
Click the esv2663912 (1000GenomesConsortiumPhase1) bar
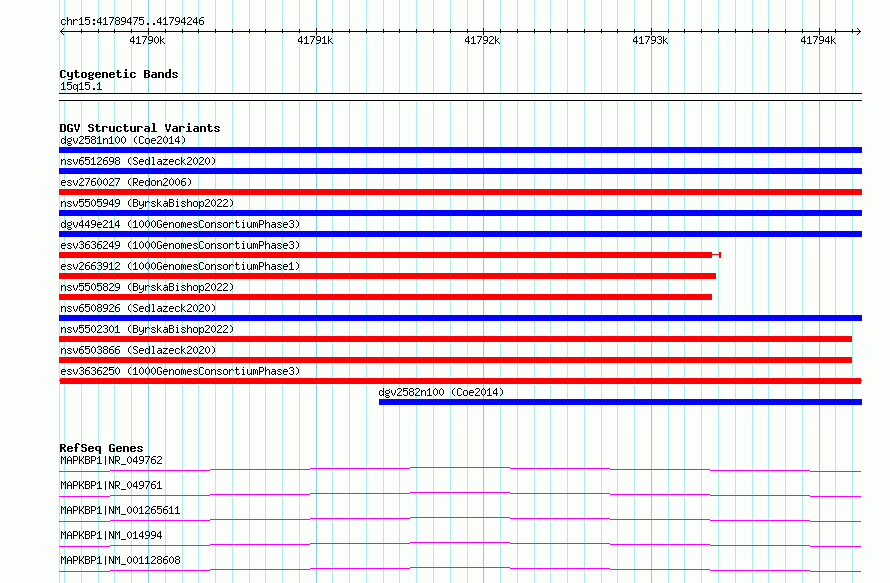(x=387, y=276)
